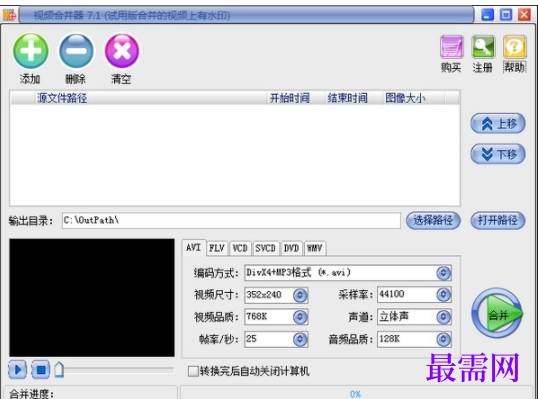Click the preview Stop button

40,370
